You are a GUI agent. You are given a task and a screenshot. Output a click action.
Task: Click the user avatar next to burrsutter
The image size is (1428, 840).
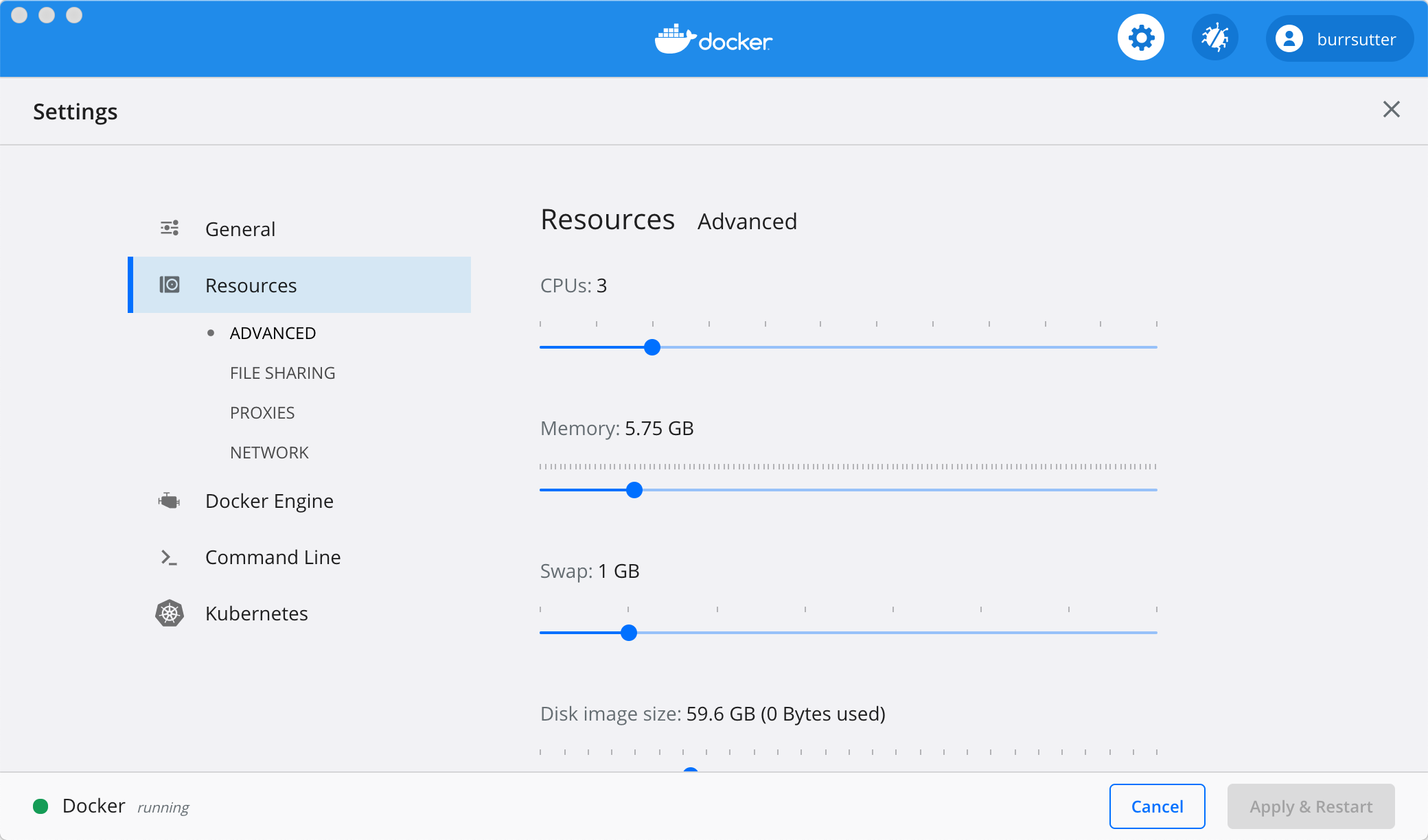click(1291, 38)
